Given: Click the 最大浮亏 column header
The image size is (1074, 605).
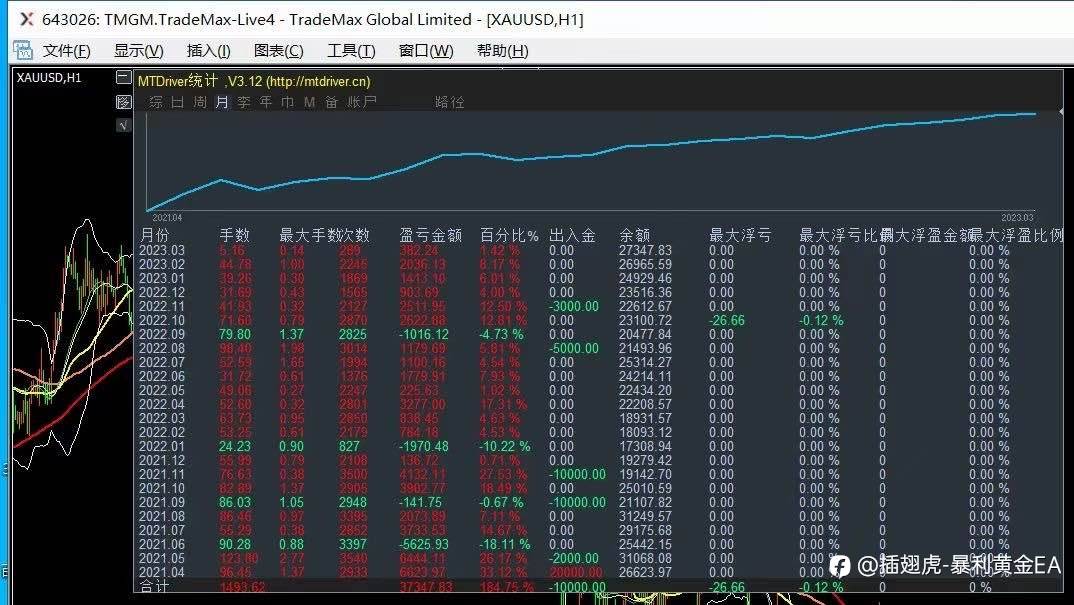Looking at the screenshot, I should pos(740,235).
